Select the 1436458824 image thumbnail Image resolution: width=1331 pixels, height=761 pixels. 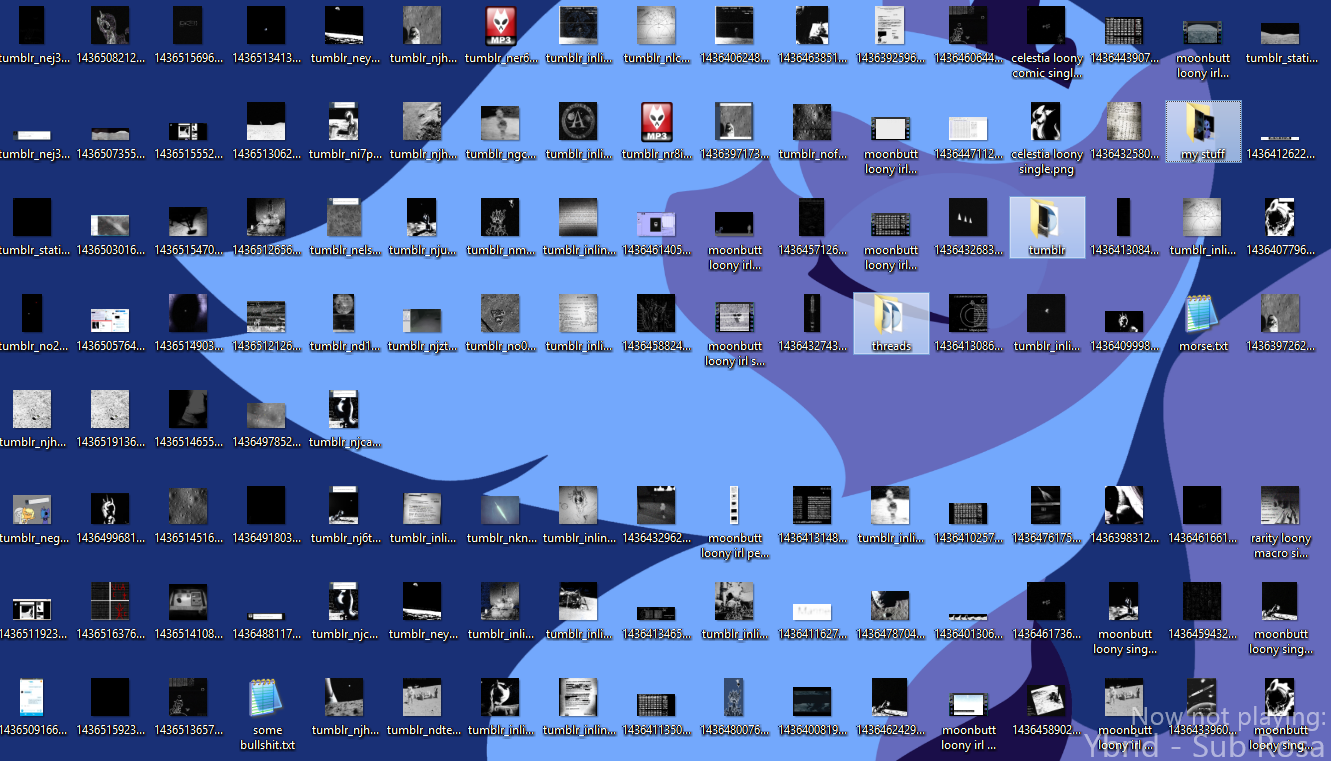pyautogui.click(x=657, y=313)
